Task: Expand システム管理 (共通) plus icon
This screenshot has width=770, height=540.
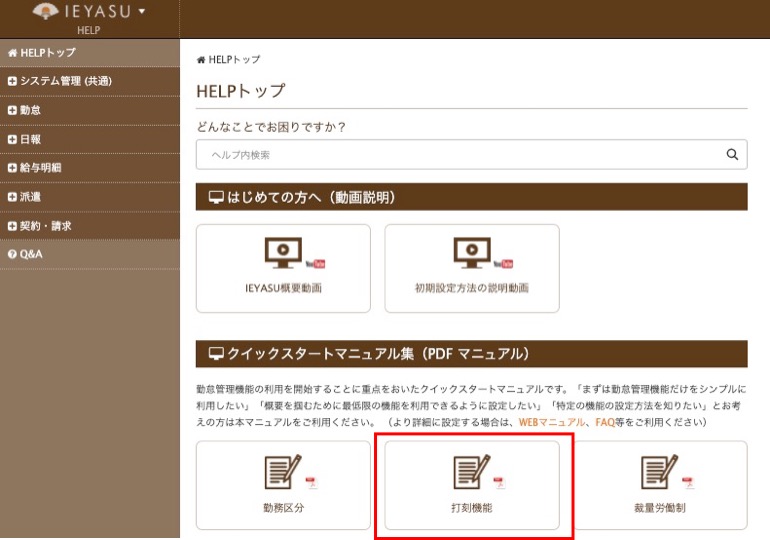Action: tap(12, 81)
